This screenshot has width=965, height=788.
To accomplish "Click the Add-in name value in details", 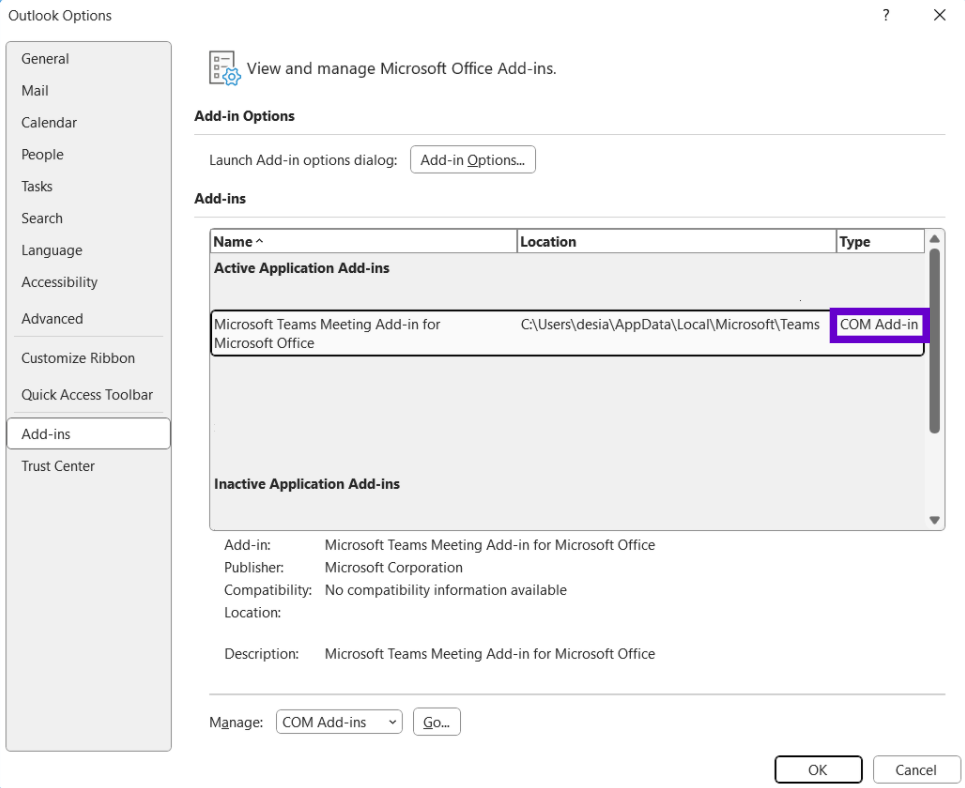I will pos(490,545).
